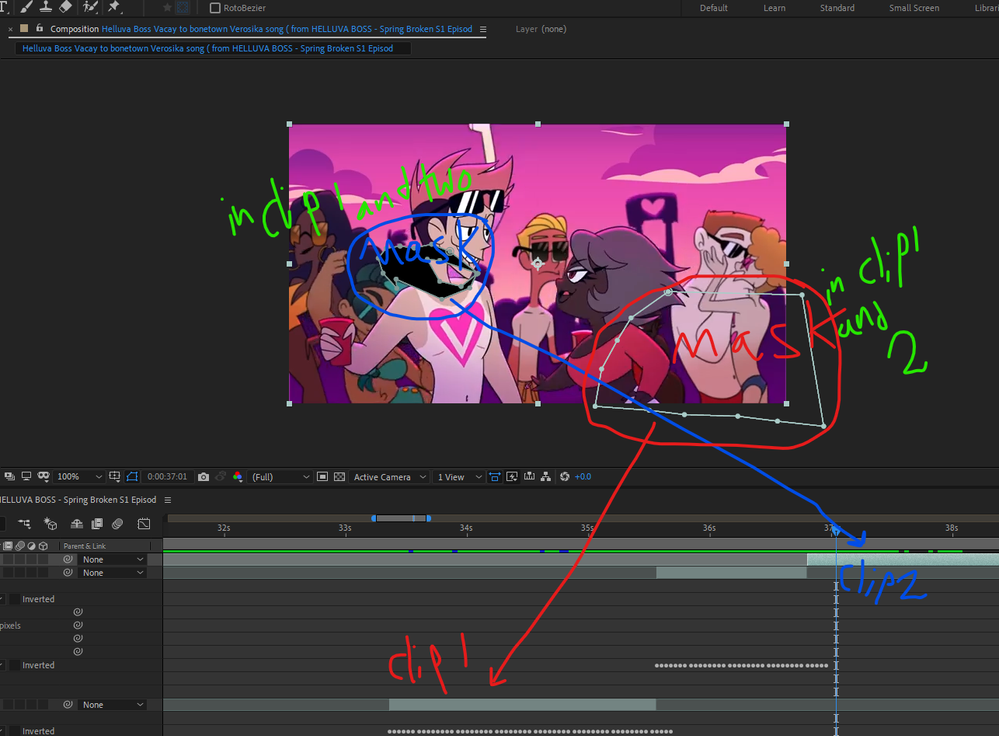Check the bottommost Inverted checkbox
Image resolution: width=999 pixels, height=736 pixels.
15,731
